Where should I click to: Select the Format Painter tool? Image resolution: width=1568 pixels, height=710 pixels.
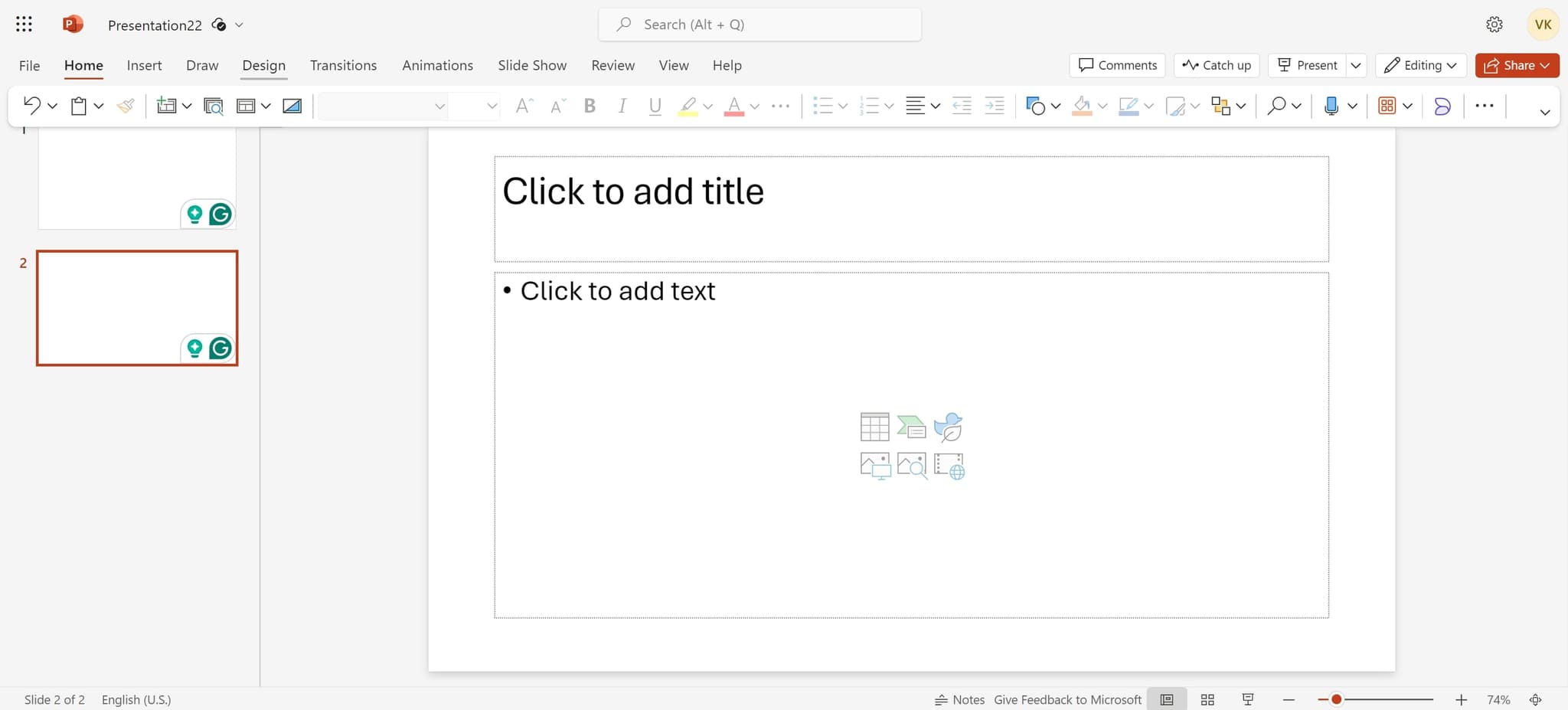pos(125,106)
